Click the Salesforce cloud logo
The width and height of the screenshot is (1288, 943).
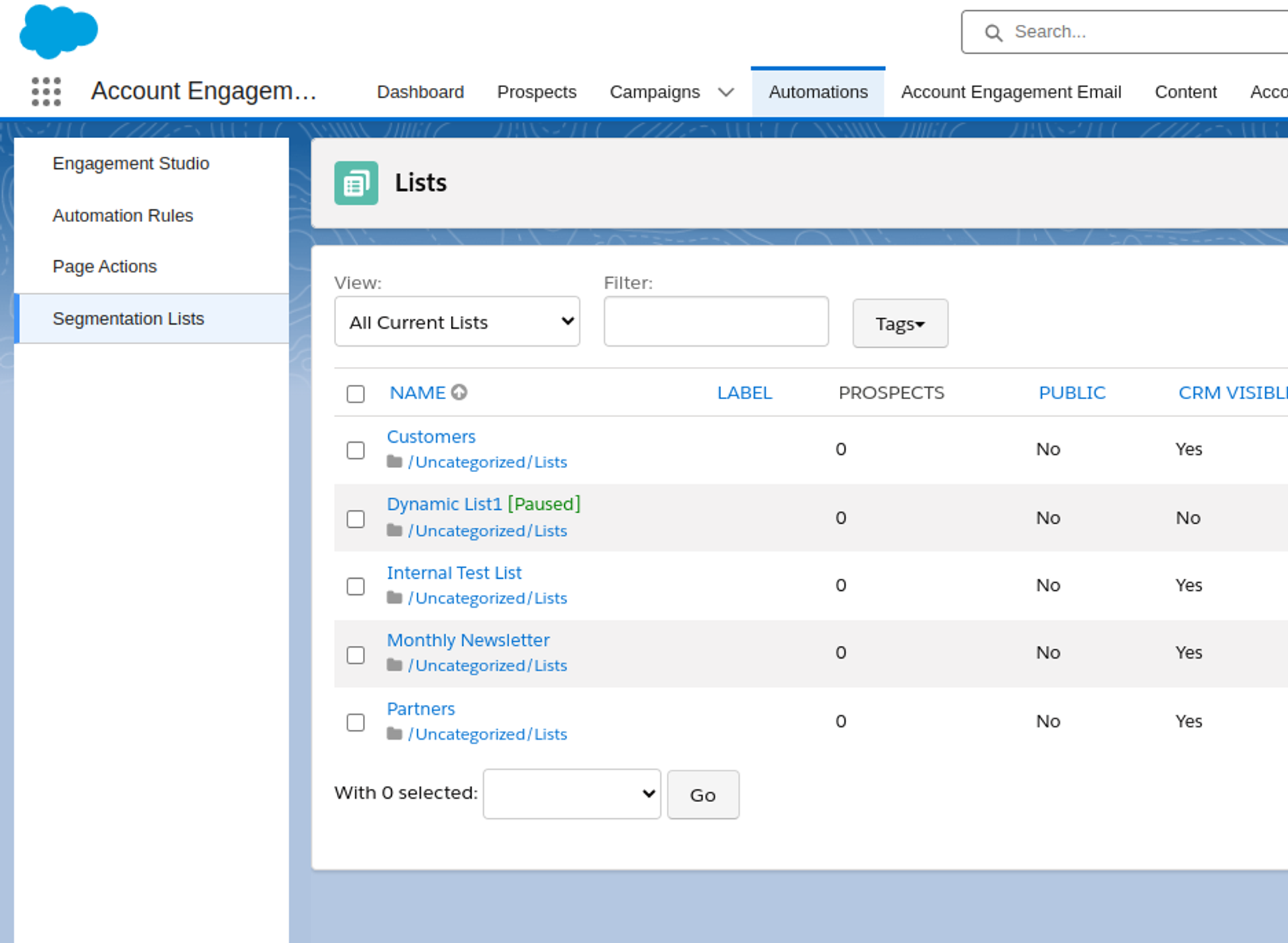(x=58, y=31)
